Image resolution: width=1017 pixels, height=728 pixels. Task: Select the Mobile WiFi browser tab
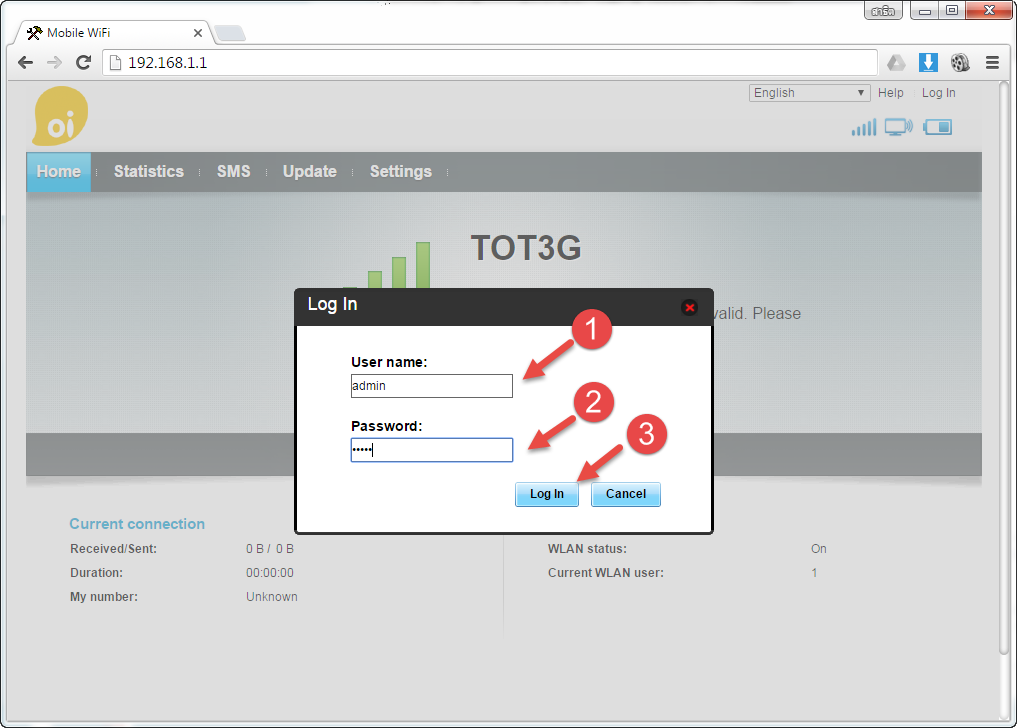pos(114,32)
